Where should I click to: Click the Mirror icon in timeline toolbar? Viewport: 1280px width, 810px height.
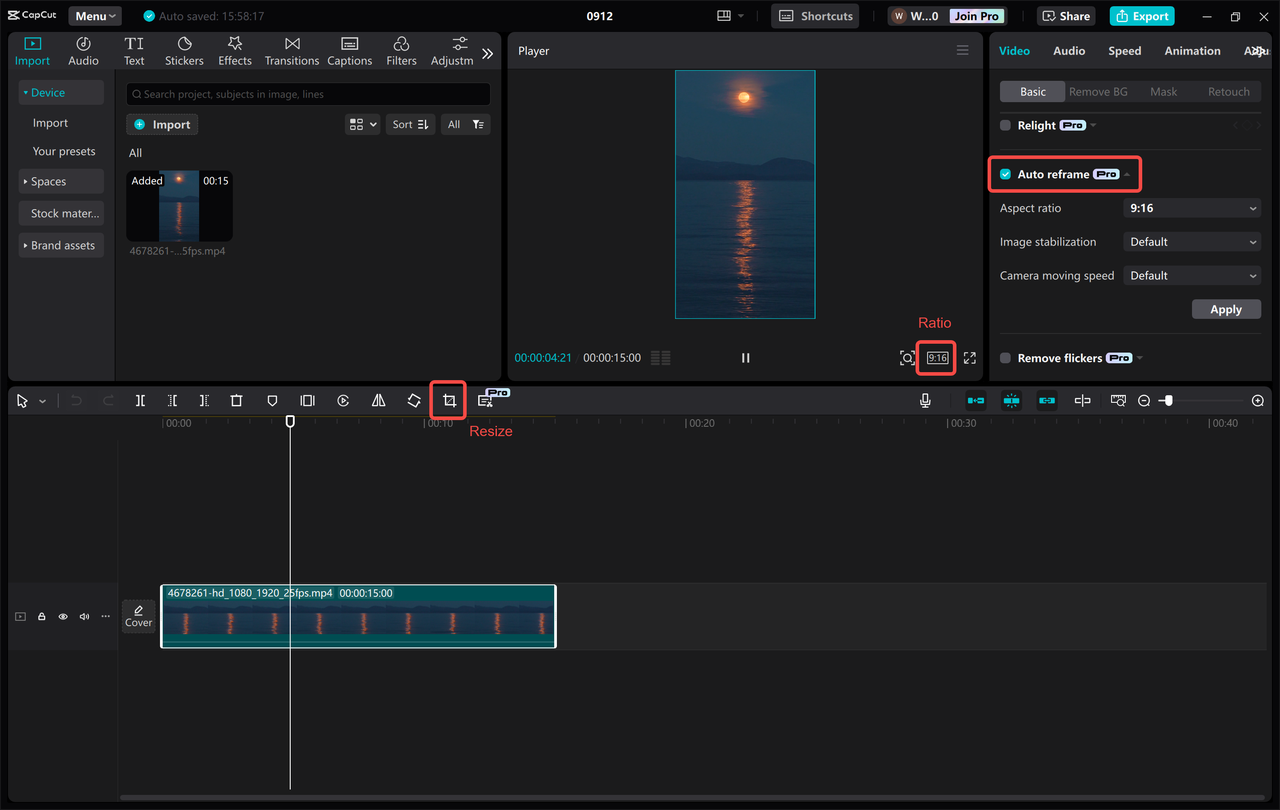(378, 400)
